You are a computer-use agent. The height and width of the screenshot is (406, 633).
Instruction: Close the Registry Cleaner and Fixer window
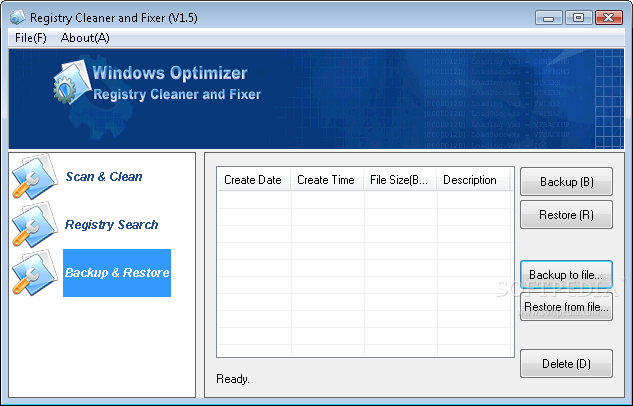pyautogui.click(x=608, y=18)
